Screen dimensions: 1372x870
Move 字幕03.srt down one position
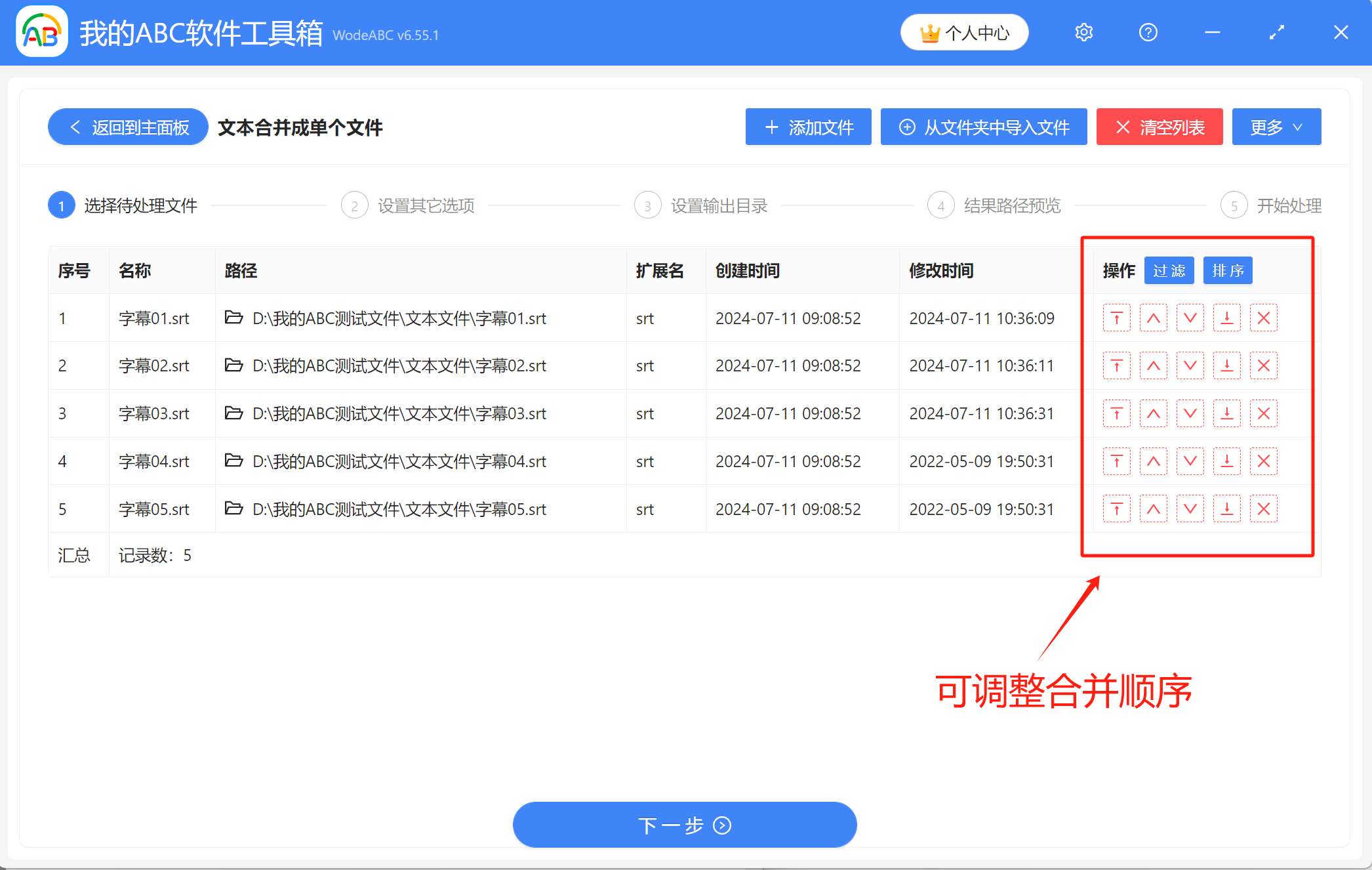point(1190,413)
